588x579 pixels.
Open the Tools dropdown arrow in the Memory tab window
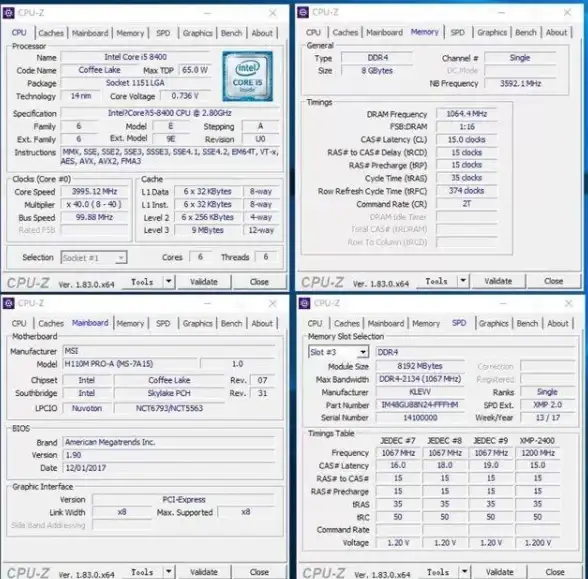tap(463, 280)
